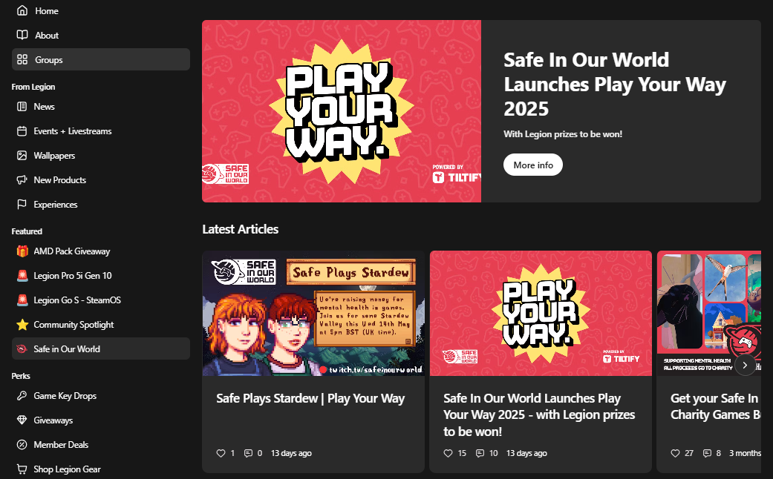
Task: Click the Home house icon
Action: coord(22,10)
